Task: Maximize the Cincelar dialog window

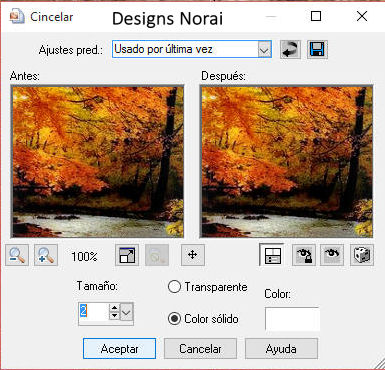Action: [316, 16]
